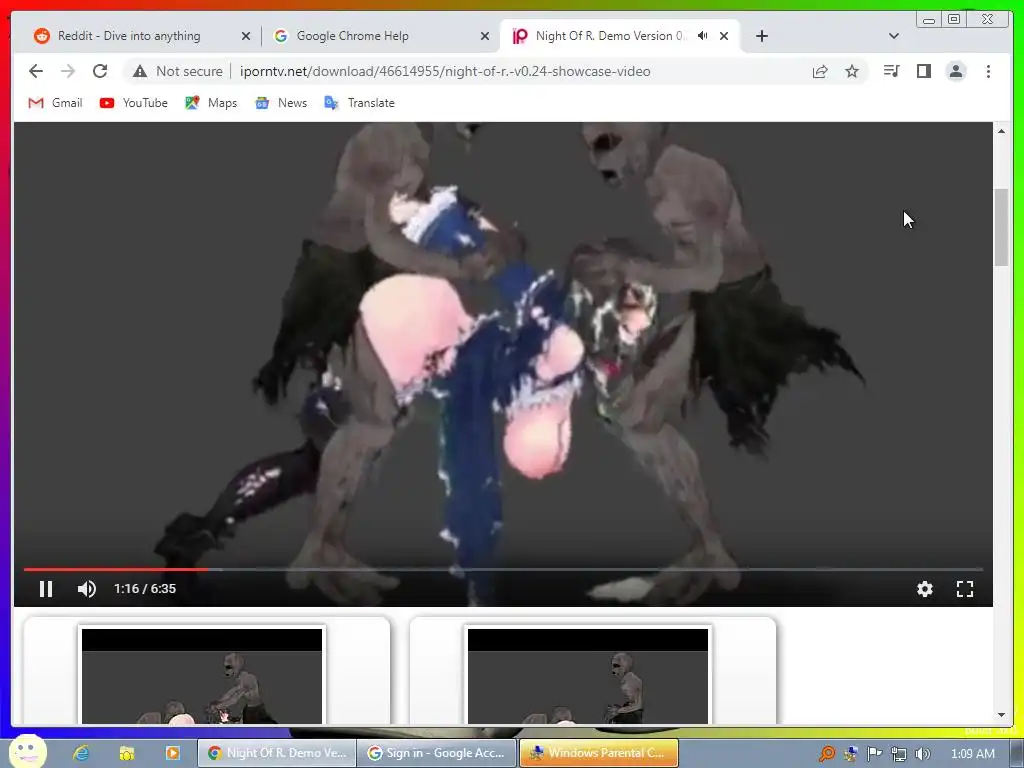1024x768 pixels.
Task: Open the first related video thumbnail
Action: pos(202,675)
